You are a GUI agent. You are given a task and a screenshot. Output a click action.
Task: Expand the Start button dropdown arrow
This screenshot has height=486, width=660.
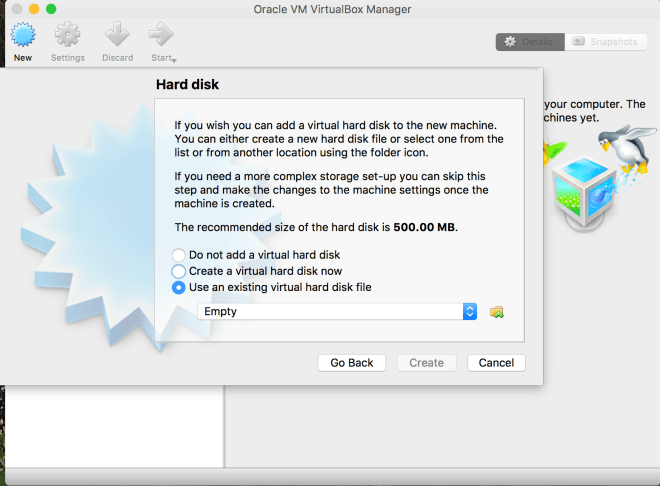(x=172, y=60)
